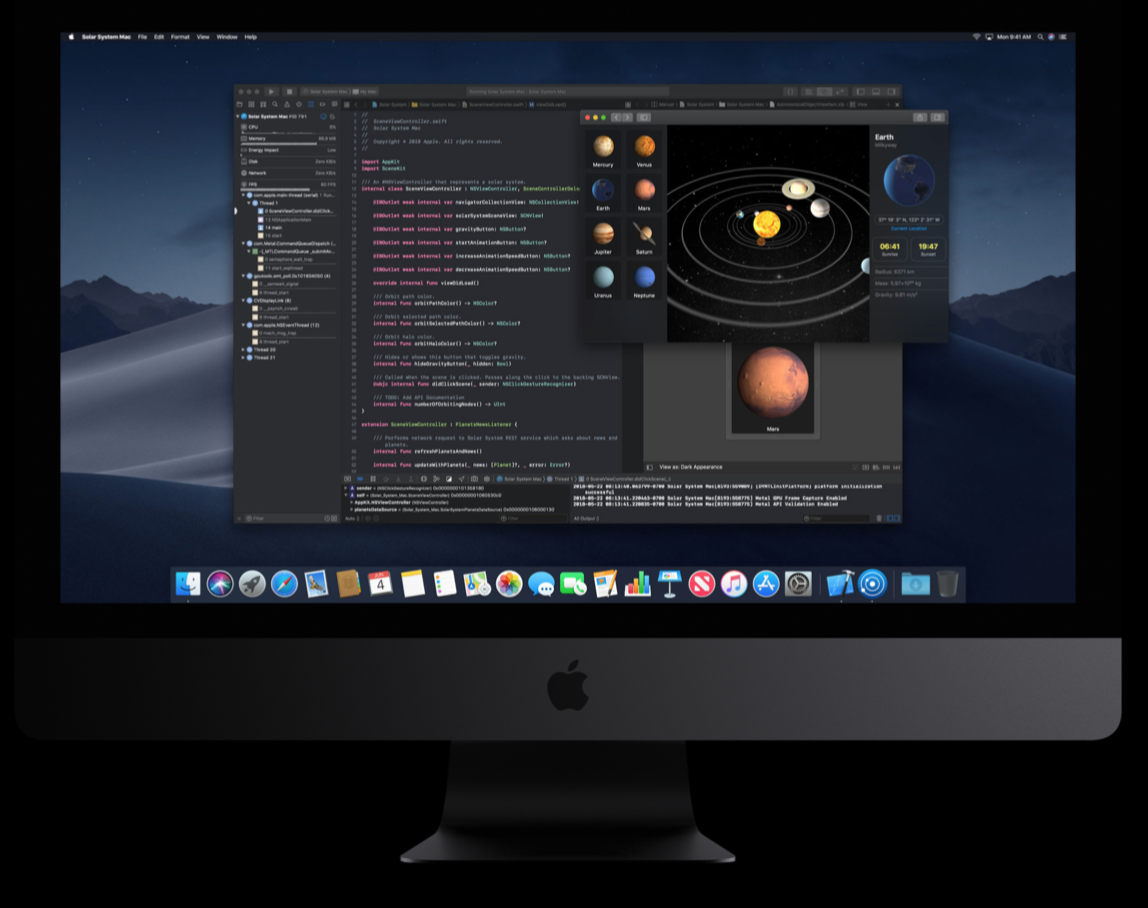Open the File menu
This screenshot has height=908, width=1148.
pyautogui.click(x=143, y=37)
